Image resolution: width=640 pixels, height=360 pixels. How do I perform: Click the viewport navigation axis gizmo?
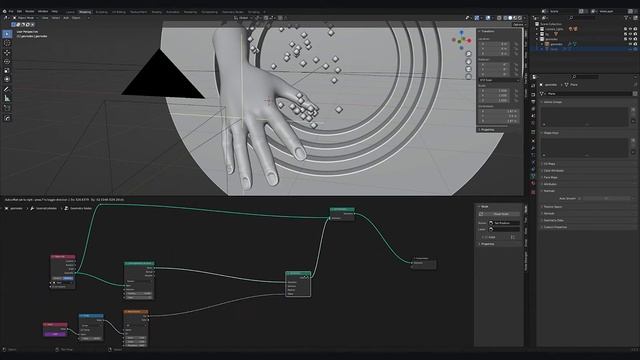point(462,40)
